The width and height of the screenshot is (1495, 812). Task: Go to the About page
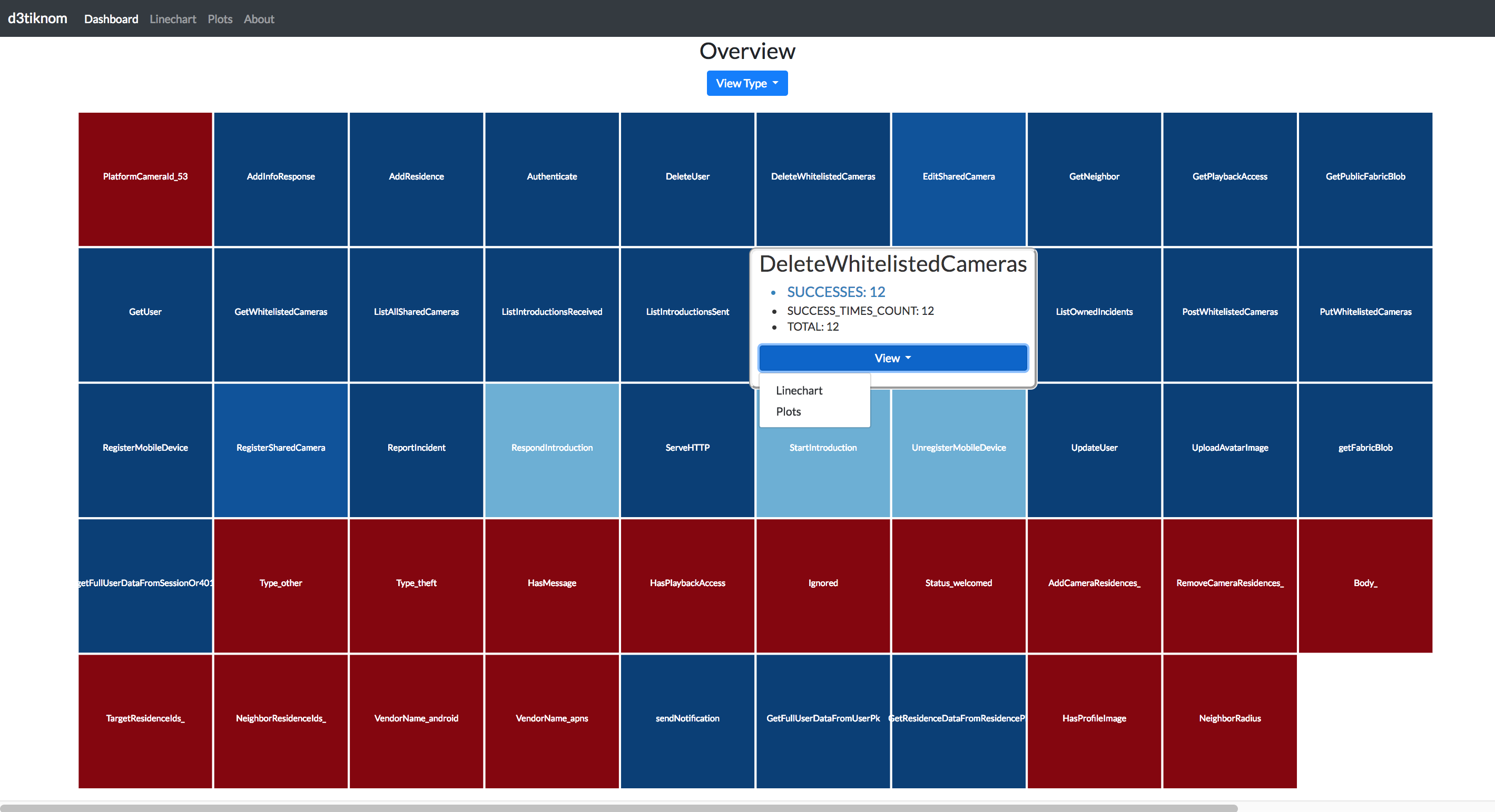coord(259,19)
